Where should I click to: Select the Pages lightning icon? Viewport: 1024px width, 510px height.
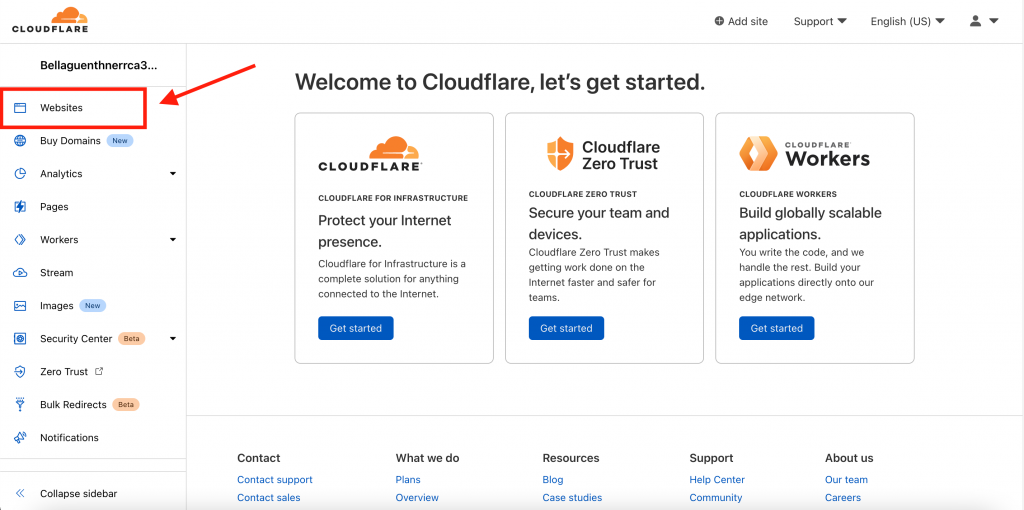[20, 207]
